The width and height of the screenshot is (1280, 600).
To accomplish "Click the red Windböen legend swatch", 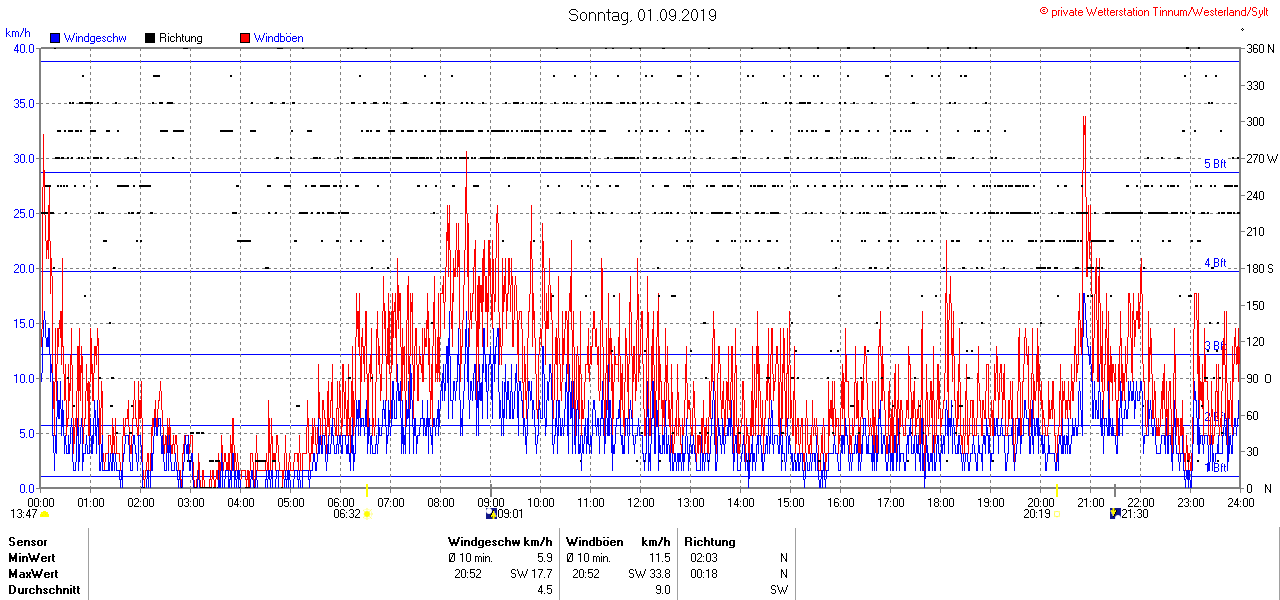I will coord(245,38).
